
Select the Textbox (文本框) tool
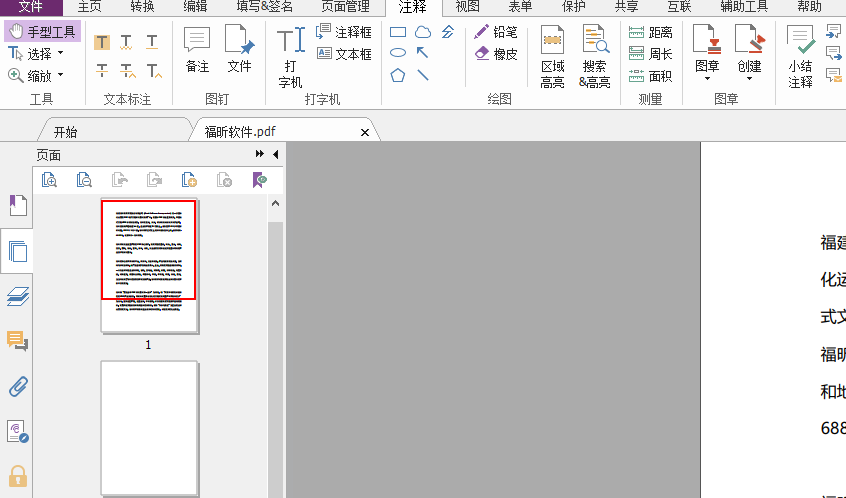coord(344,54)
